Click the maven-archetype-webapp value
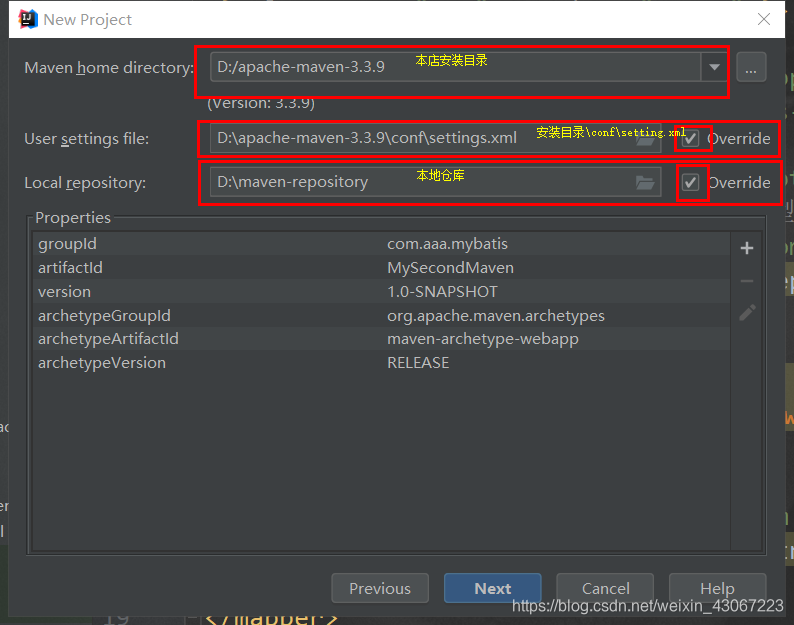Viewport: 794px width, 625px height. coord(483,339)
